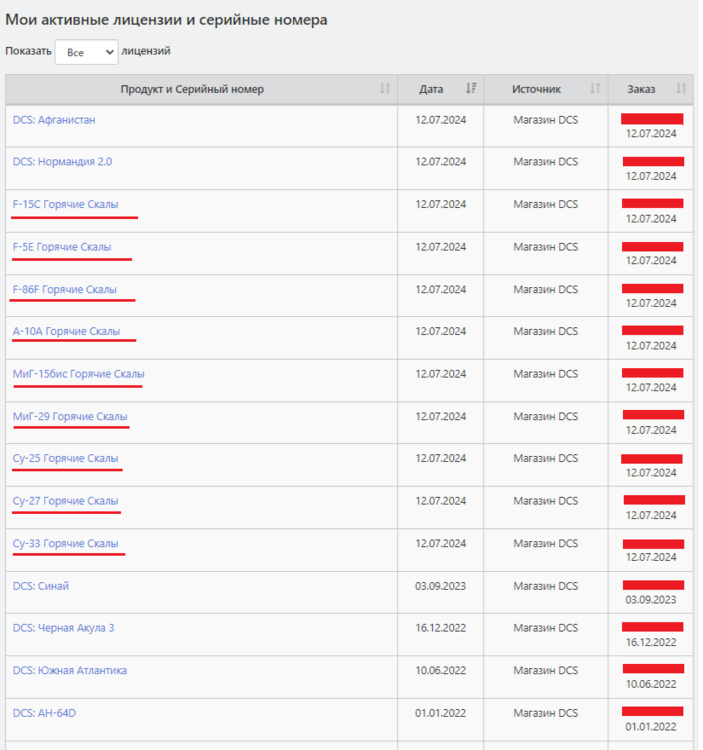Open the Су-27 Горячие Скалы link

click(66, 501)
